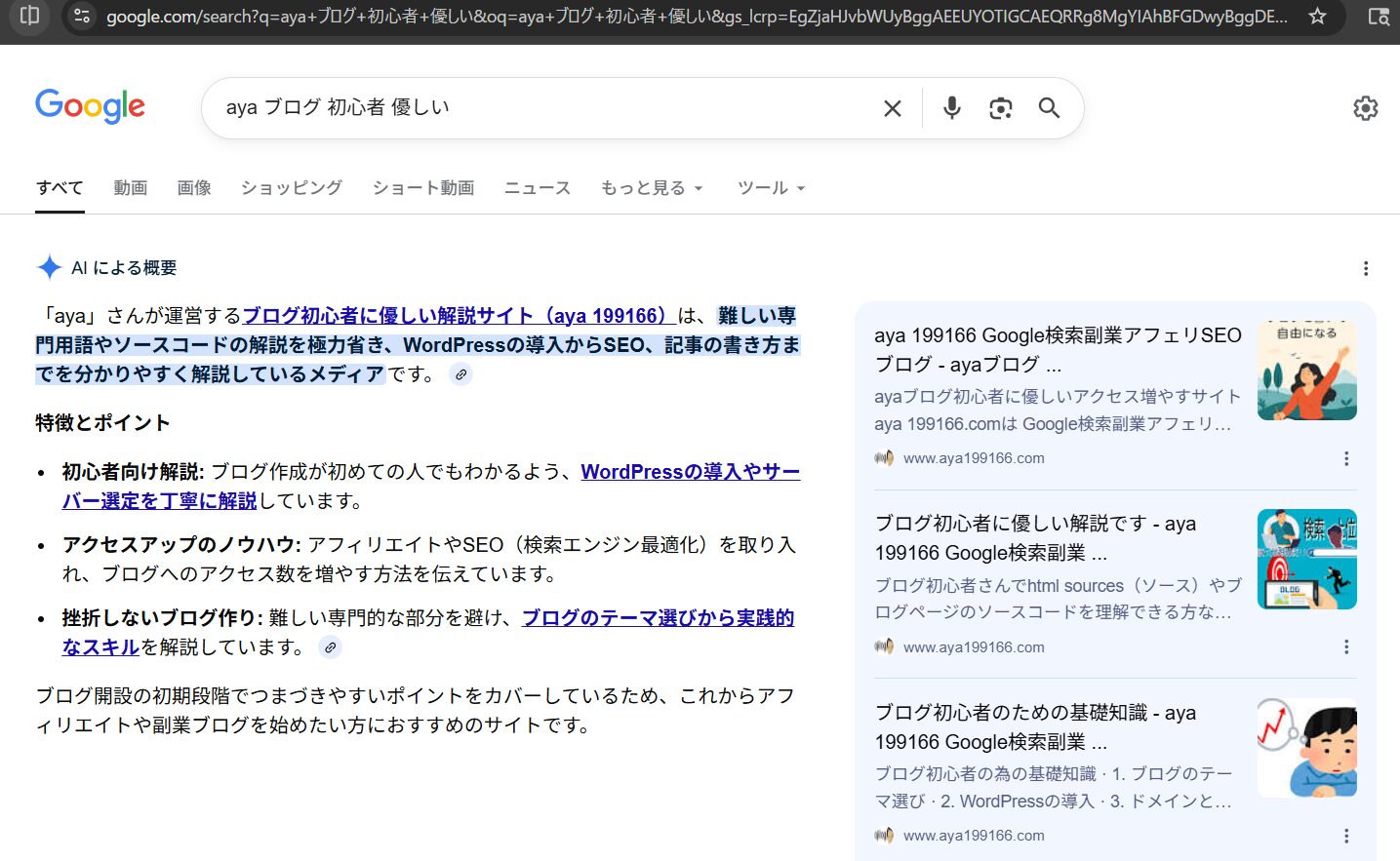Switch to the 画像 tab

click(194, 188)
